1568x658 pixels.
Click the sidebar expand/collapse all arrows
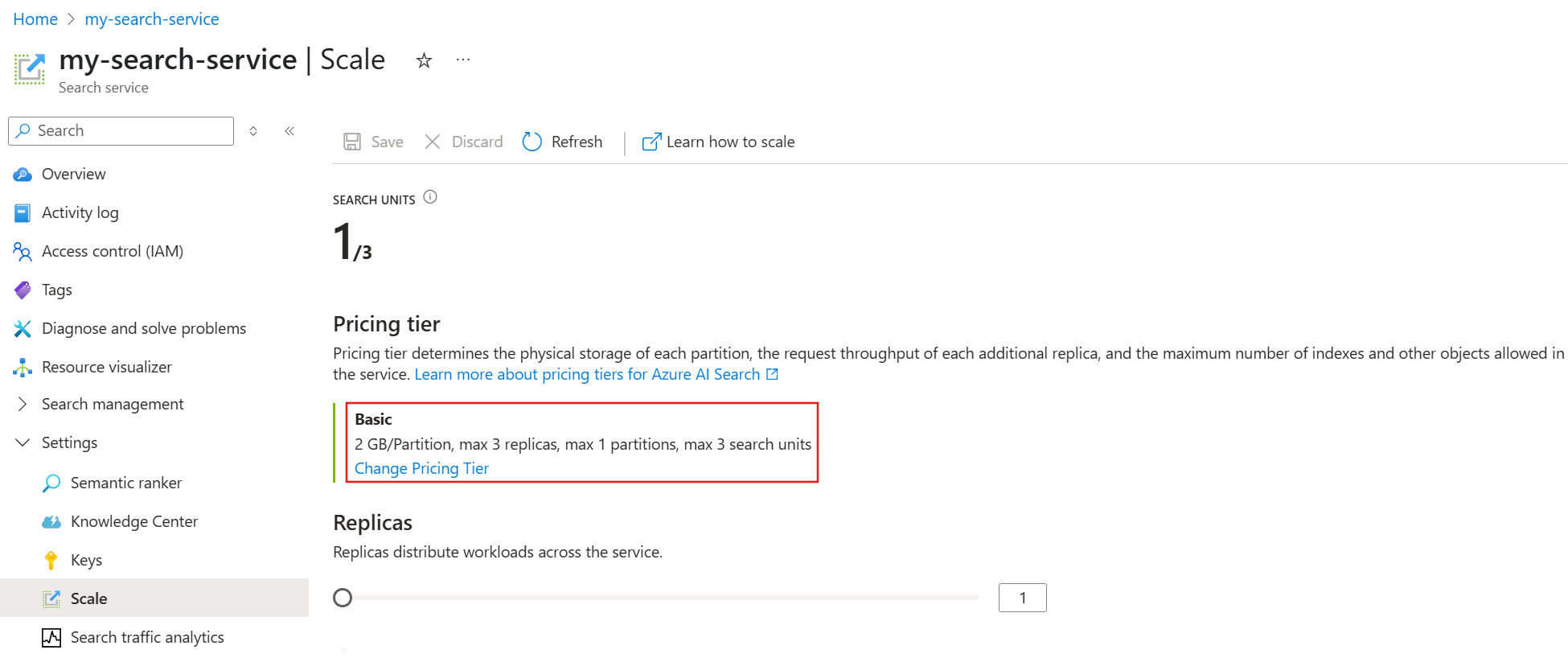253,131
